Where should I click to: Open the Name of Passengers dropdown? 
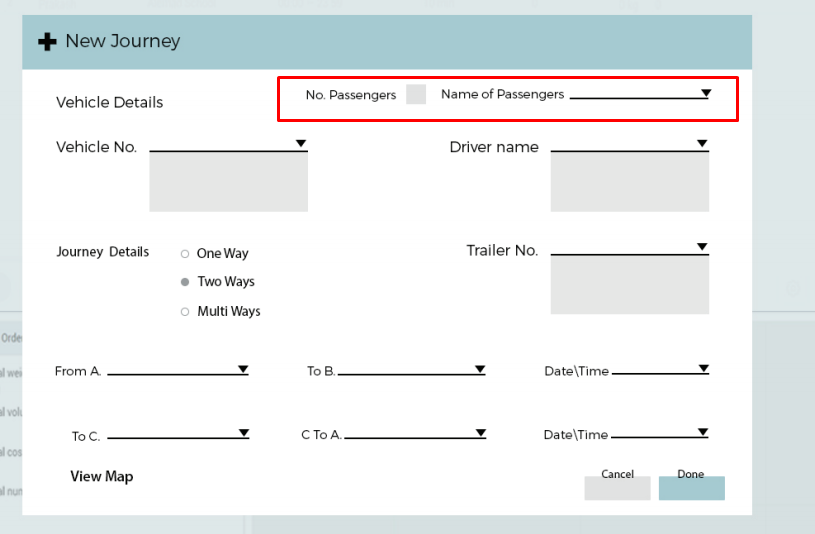[x=705, y=93]
